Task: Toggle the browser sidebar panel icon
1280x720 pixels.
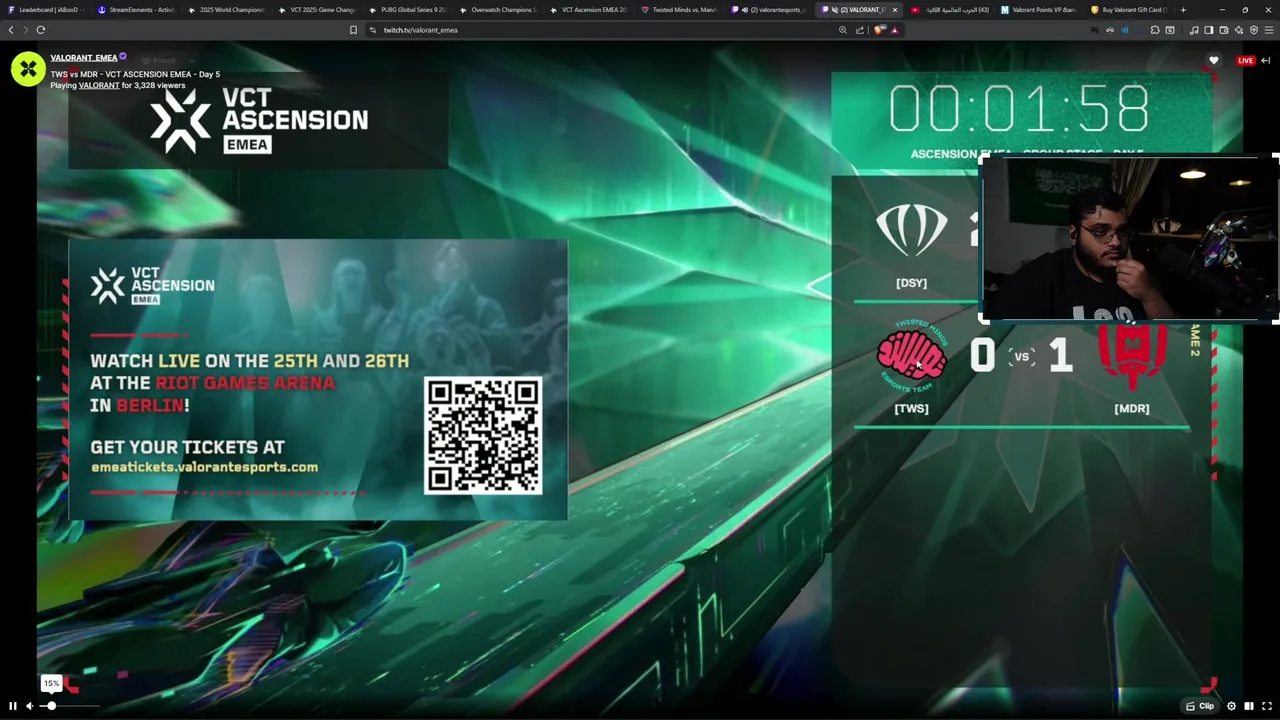Action: [1209, 30]
